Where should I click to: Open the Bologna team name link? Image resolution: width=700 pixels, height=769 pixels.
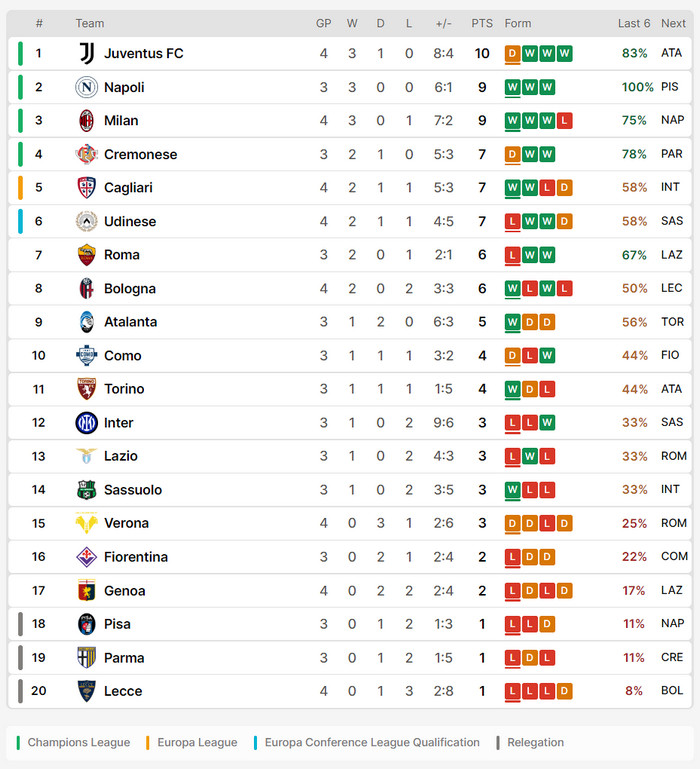click(x=130, y=289)
